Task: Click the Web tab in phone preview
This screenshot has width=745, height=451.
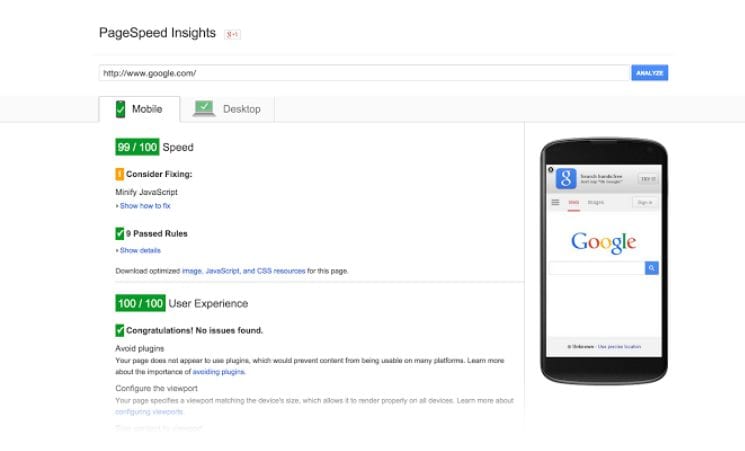Action: coord(574,203)
